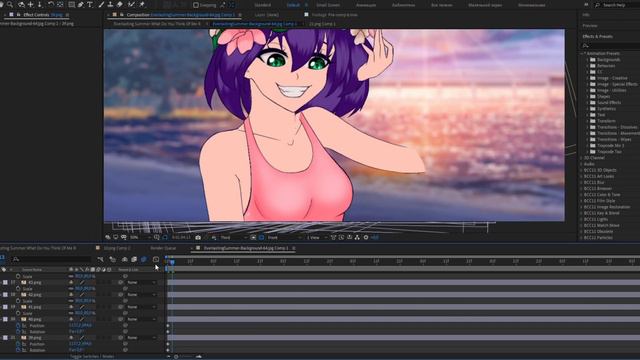
Task: Open the Preview panel header
Action: 590,25
